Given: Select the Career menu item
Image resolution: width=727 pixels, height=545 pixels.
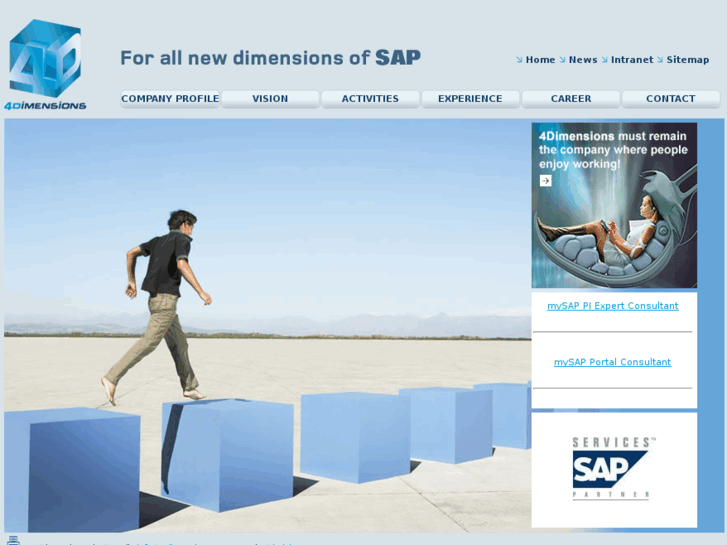Looking at the screenshot, I should click(571, 99).
